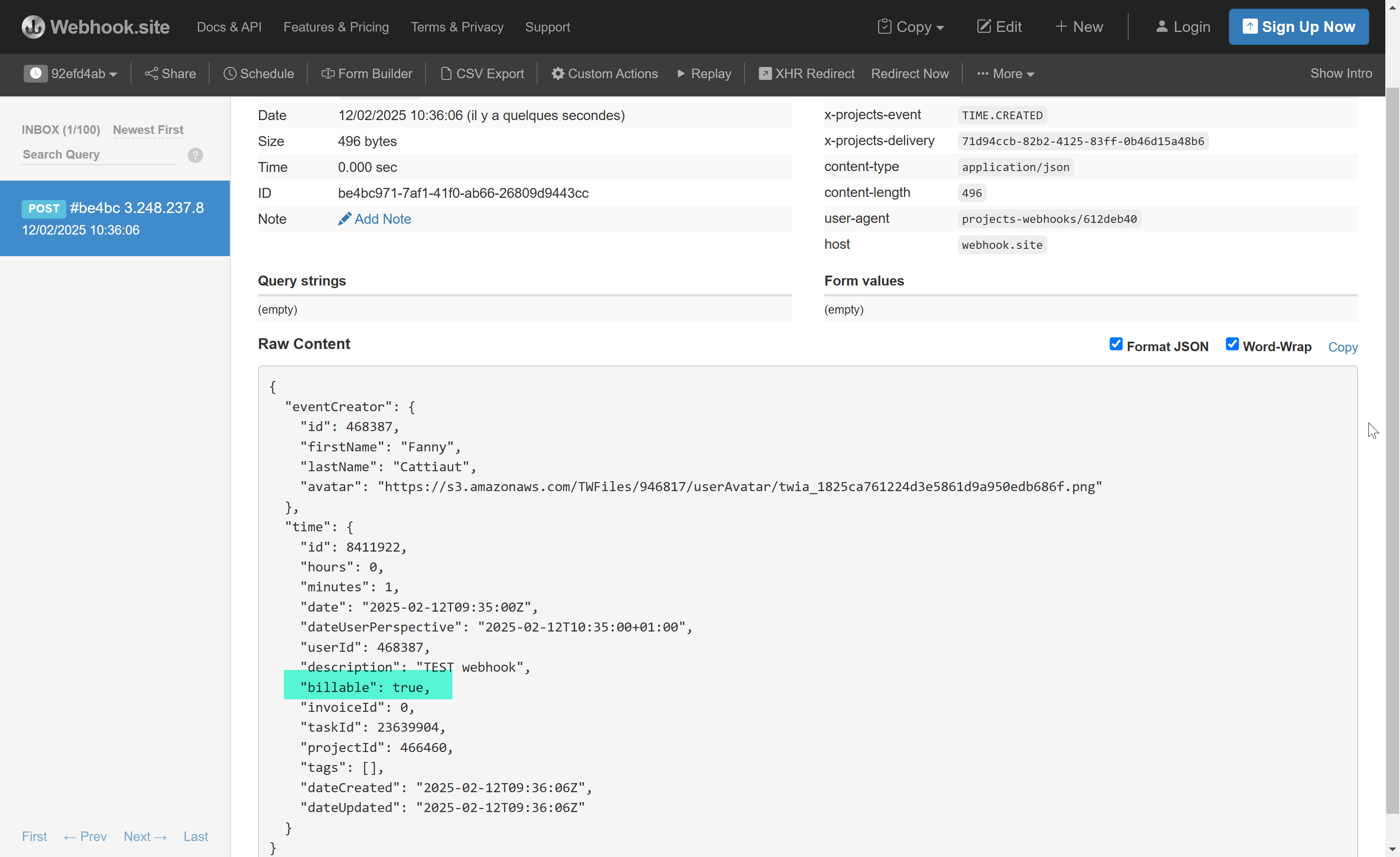
Task: Open the Form Builder
Action: click(x=366, y=74)
